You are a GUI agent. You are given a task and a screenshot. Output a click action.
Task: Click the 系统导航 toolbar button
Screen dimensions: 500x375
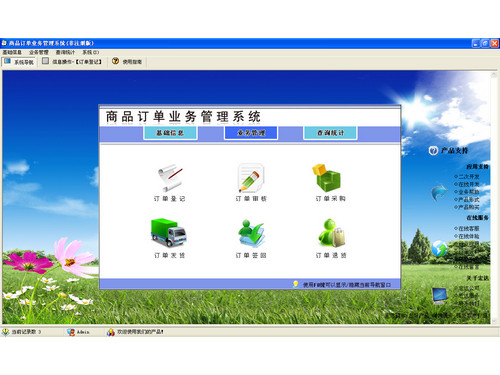(19, 62)
